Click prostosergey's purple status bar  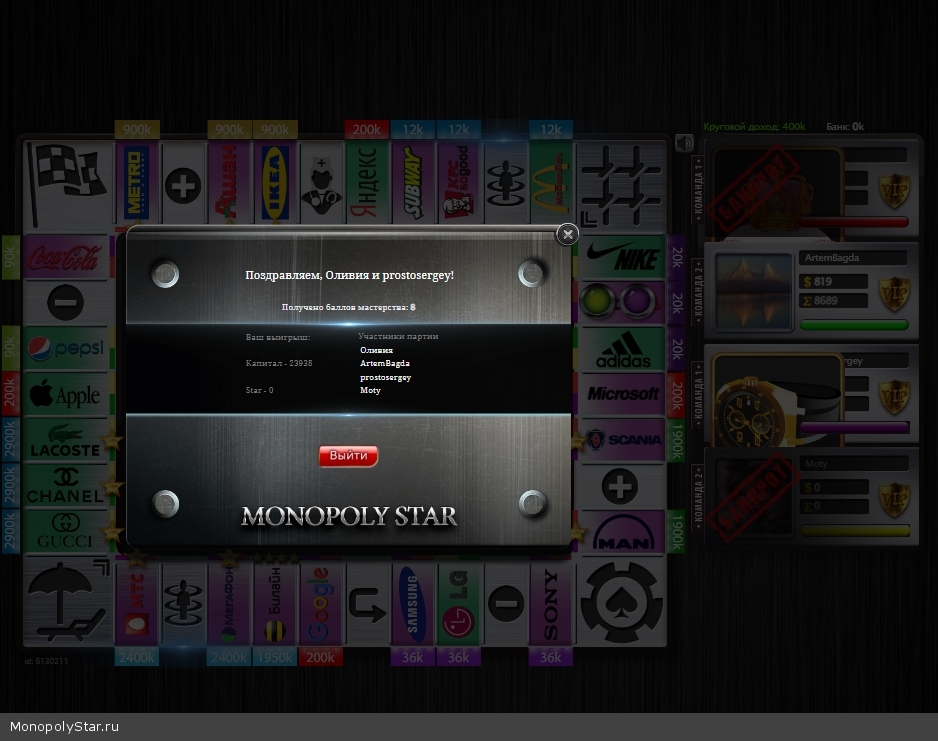pyautogui.click(x=854, y=428)
